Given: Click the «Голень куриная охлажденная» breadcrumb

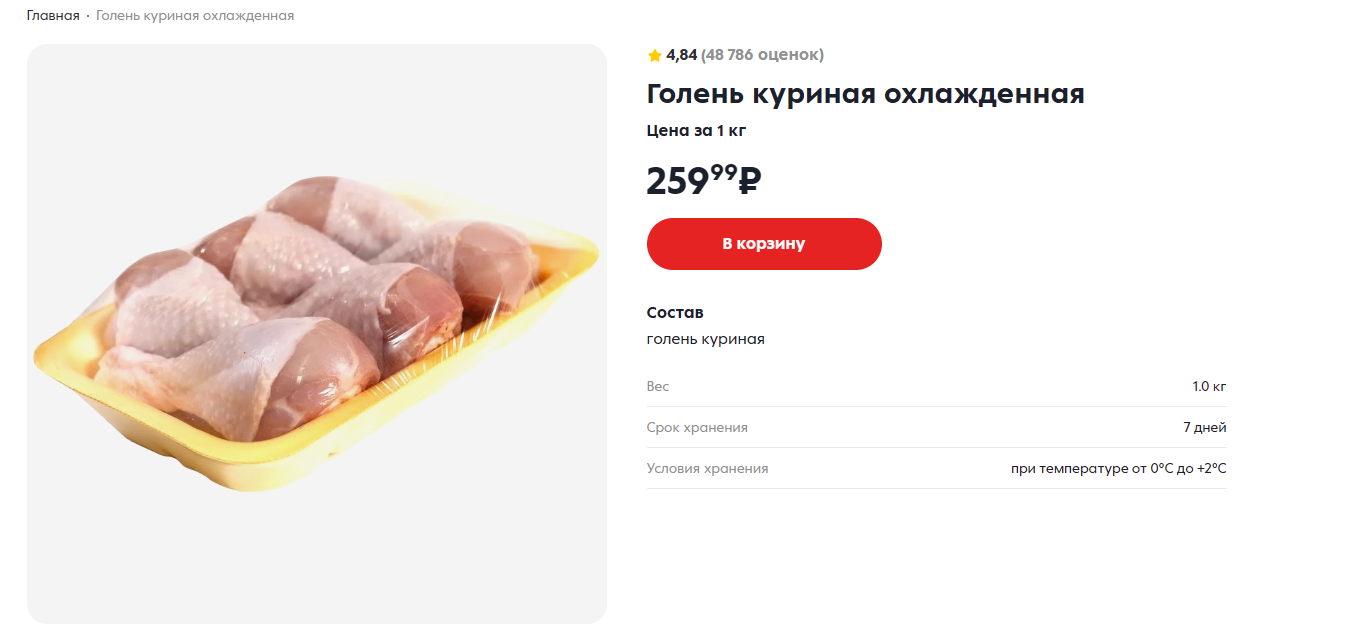Looking at the screenshot, I should point(195,16).
